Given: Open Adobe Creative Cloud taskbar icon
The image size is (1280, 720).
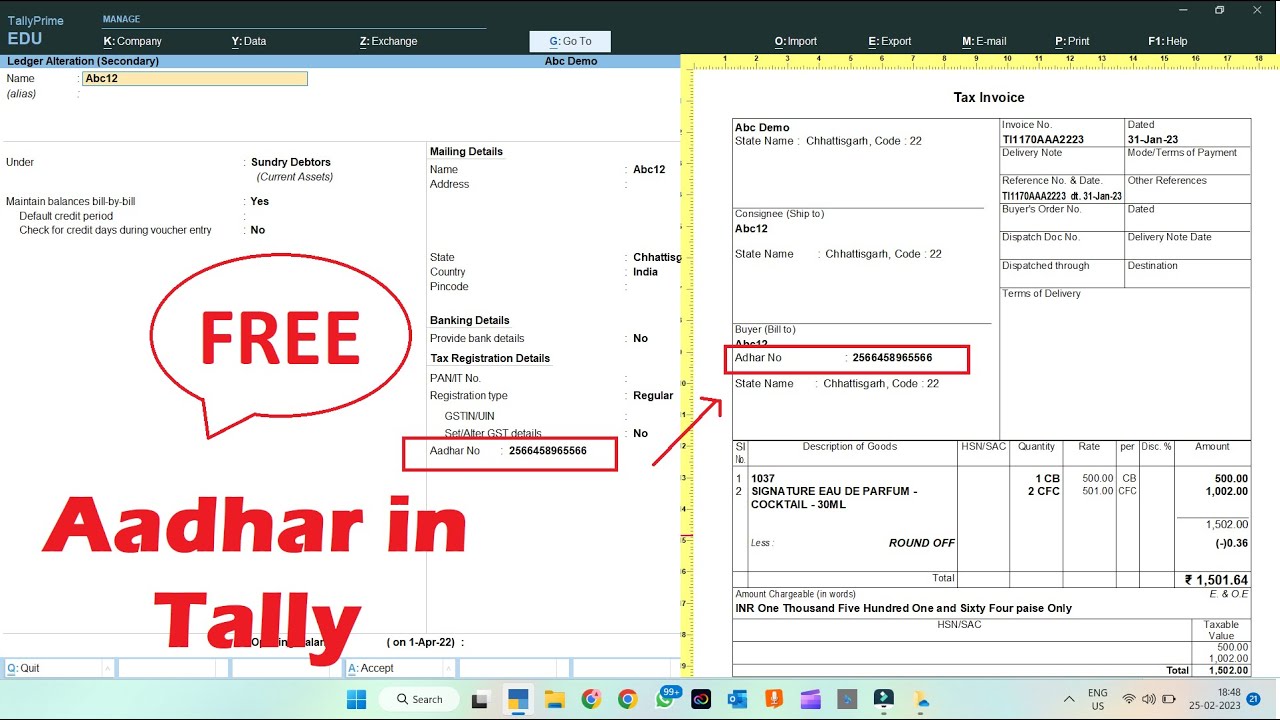Looking at the screenshot, I should pos(701,699).
